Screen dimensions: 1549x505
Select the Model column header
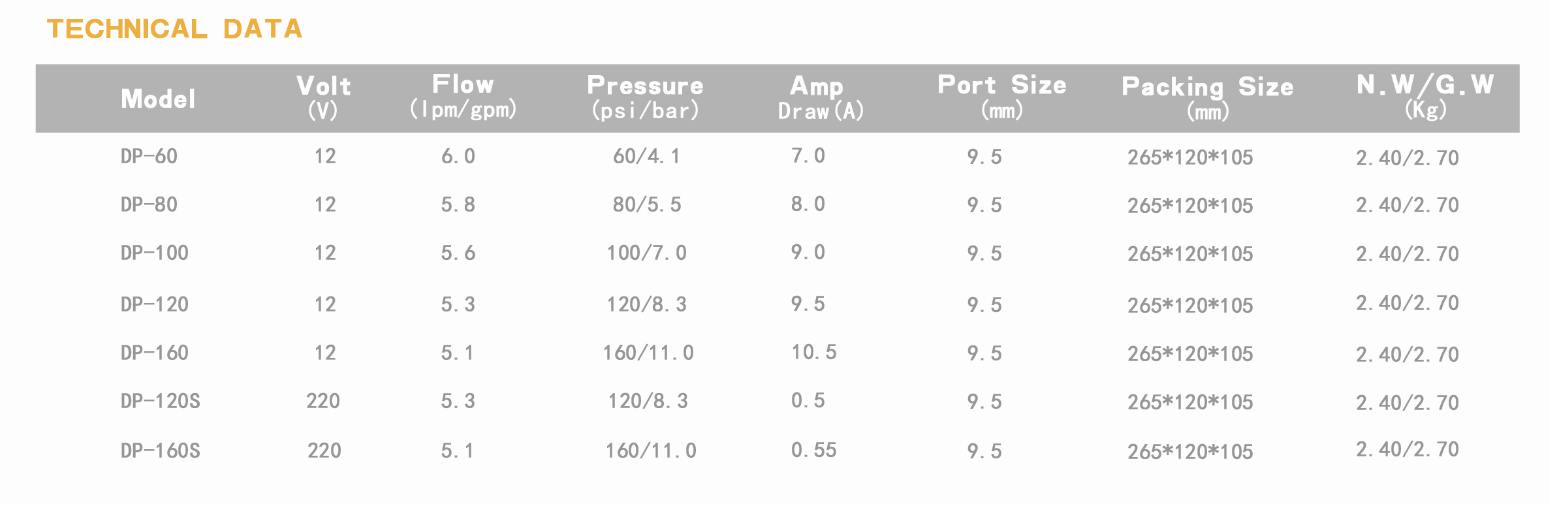point(158,99)
